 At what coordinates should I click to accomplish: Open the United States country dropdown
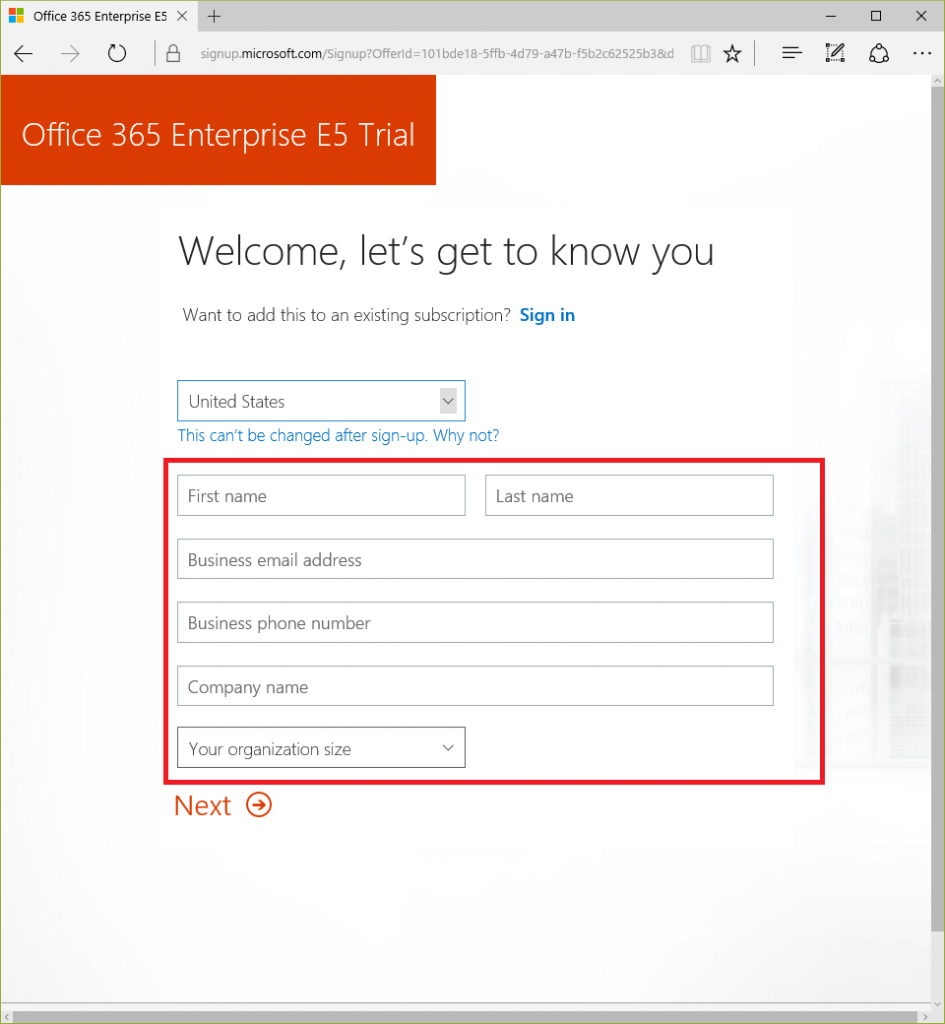[321, 401]
